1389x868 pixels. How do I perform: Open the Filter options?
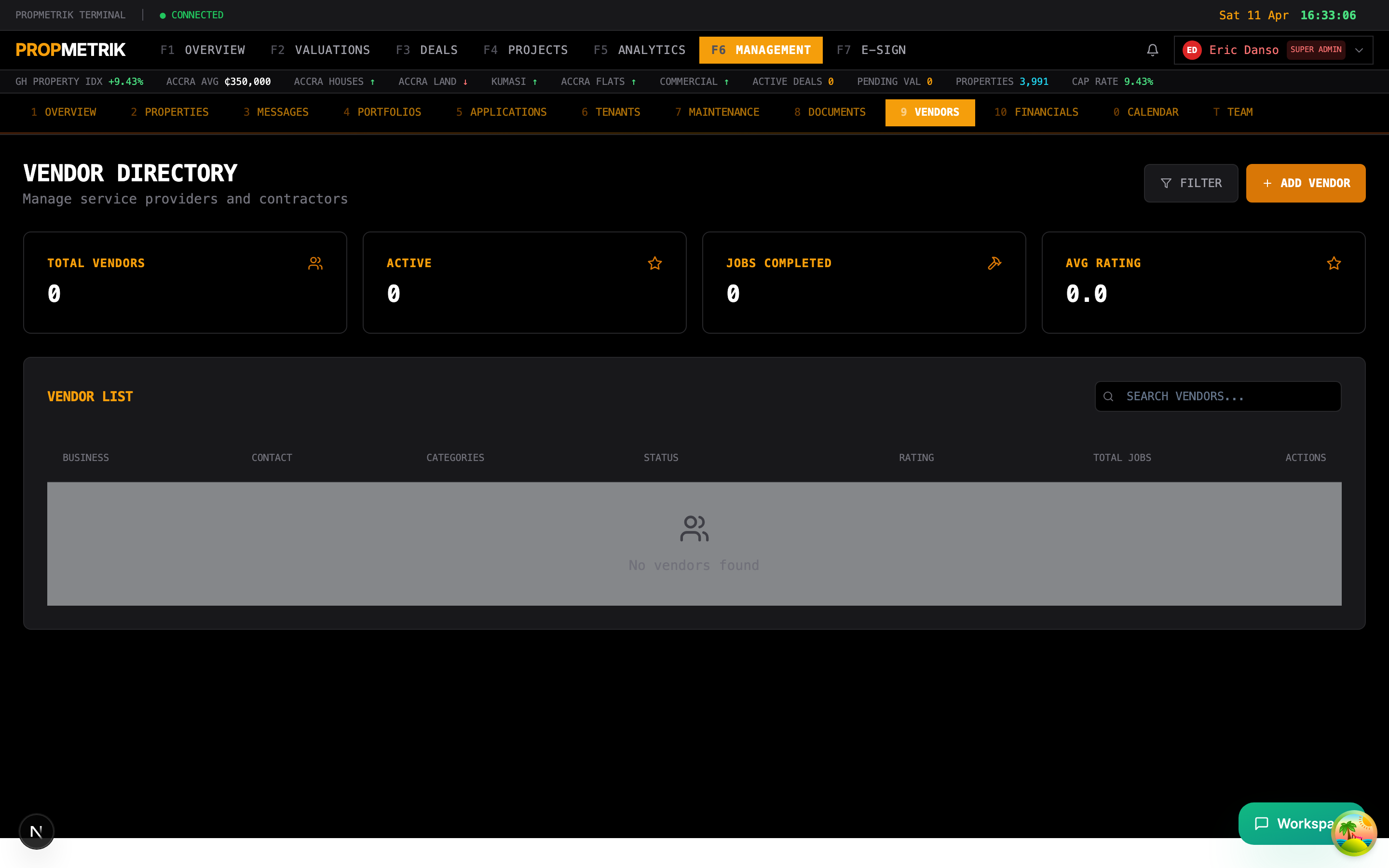(x=1191, y=183)
